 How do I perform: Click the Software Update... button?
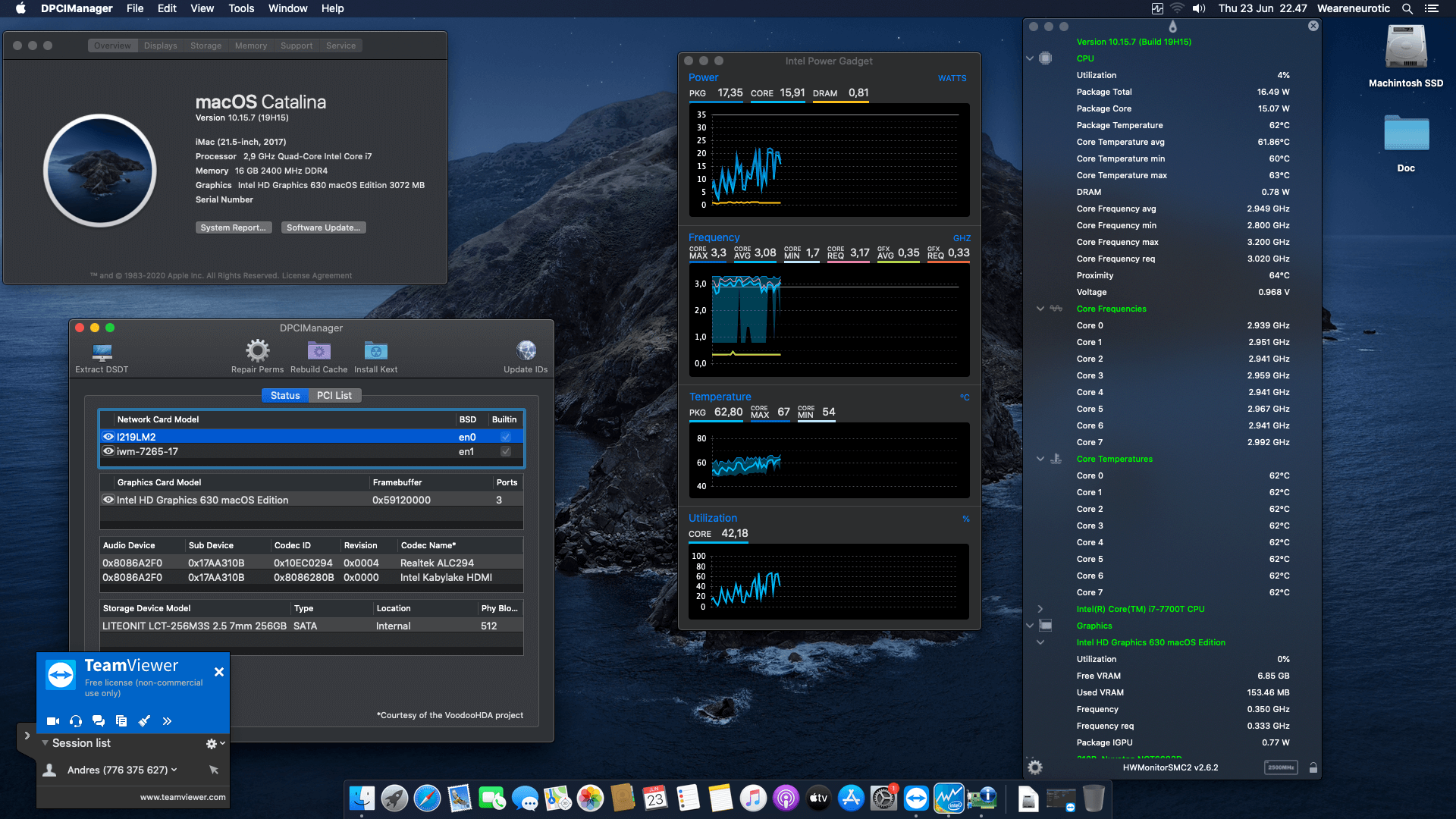(x=324, y=227)
